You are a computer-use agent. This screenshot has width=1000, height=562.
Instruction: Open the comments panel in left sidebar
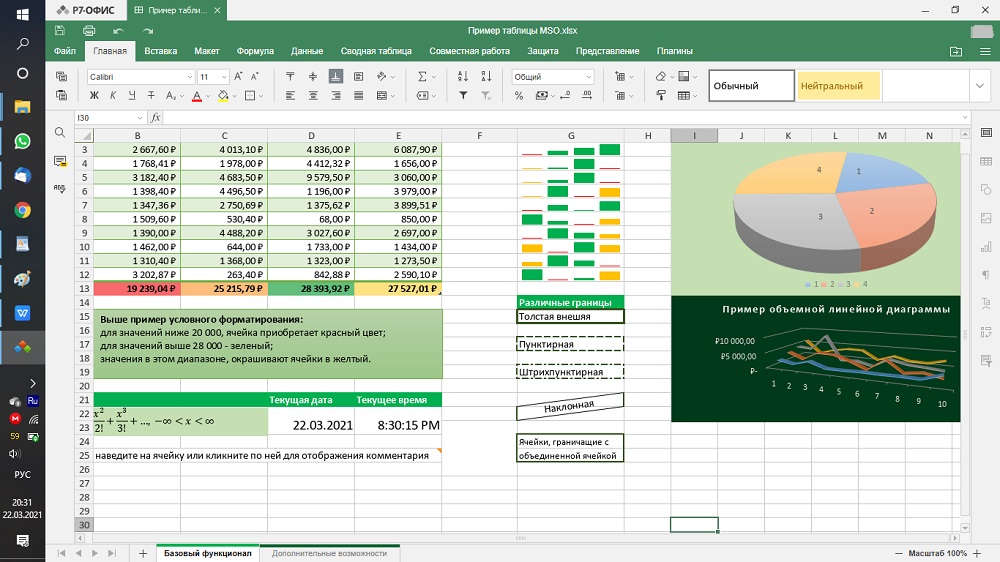(x=59, y=160)
